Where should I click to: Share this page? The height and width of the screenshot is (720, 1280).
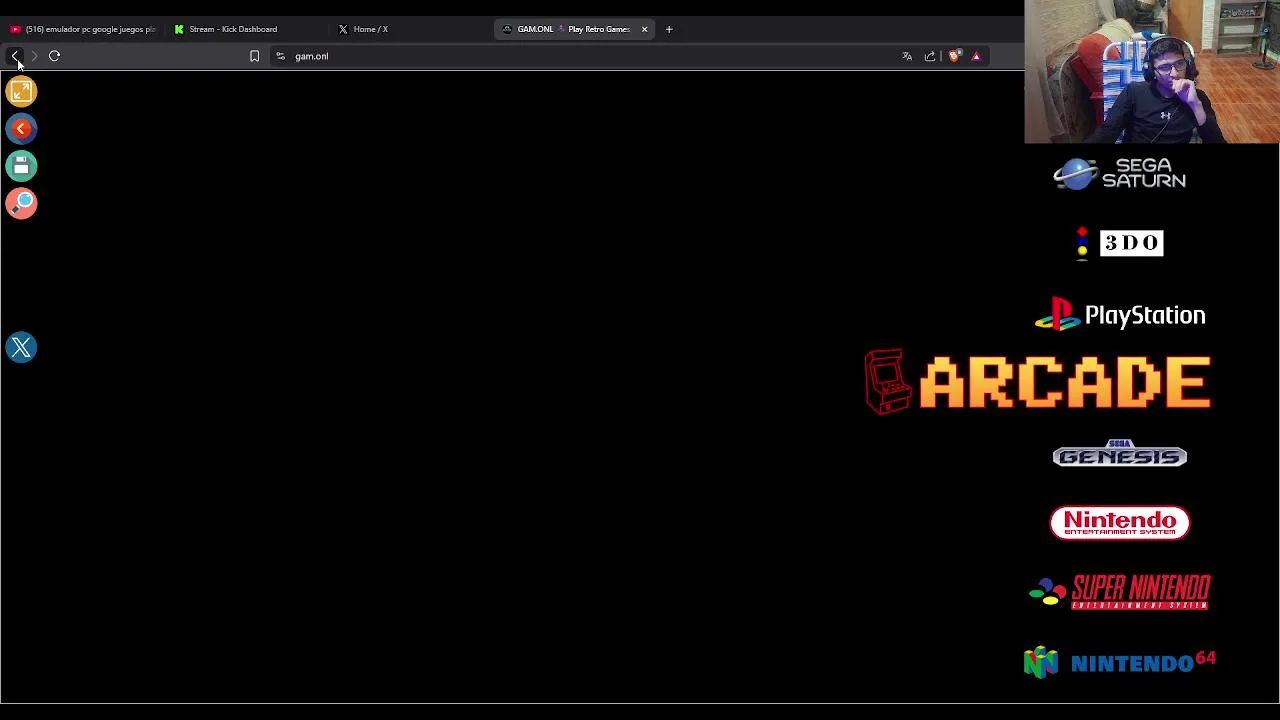click(x=930, y=56)
